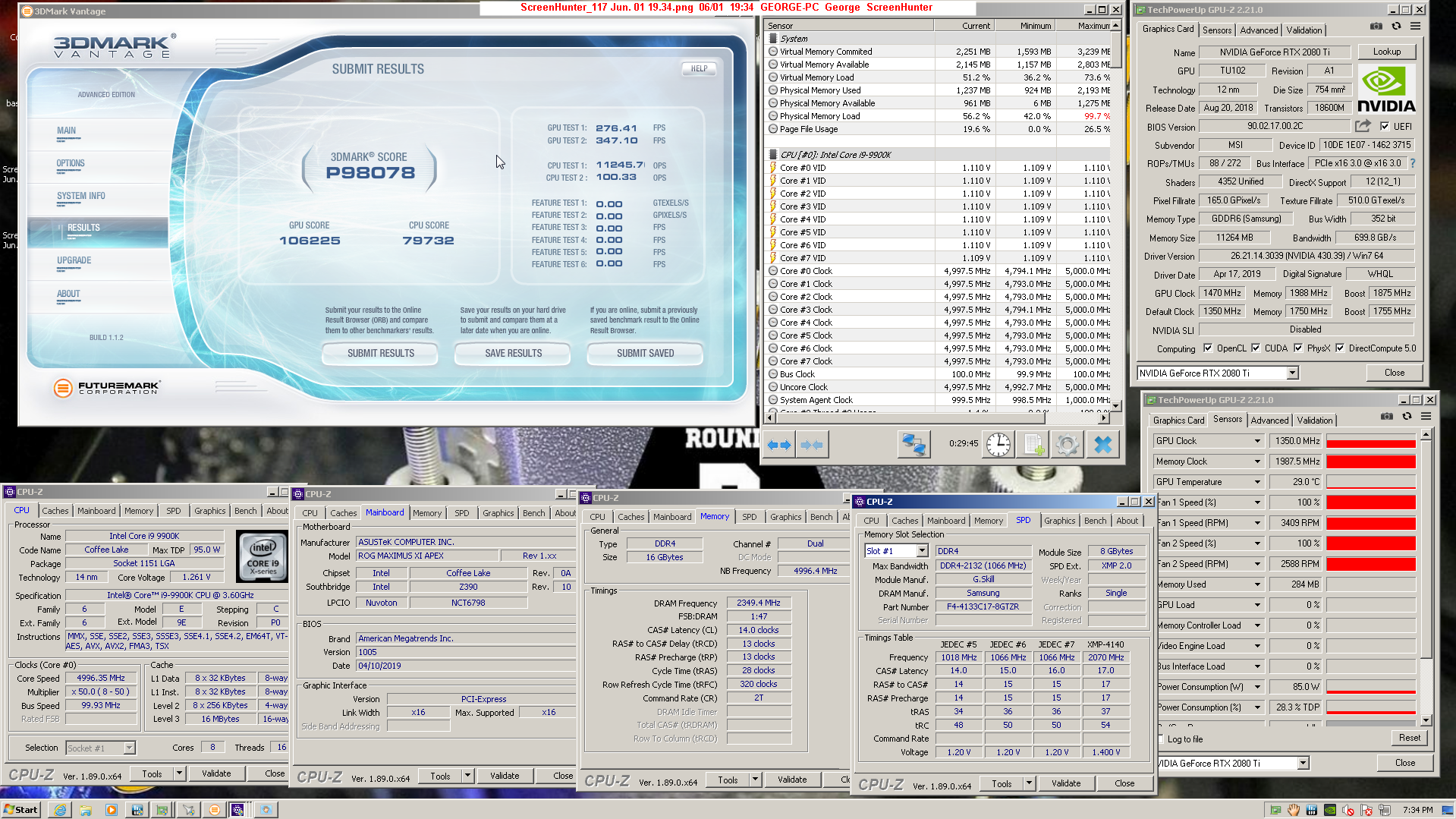Click the taskbar clock showing 7:34 PM
Viewport: 1456px width, 819px height.
pyautogui.click(x=1417, y=810)
